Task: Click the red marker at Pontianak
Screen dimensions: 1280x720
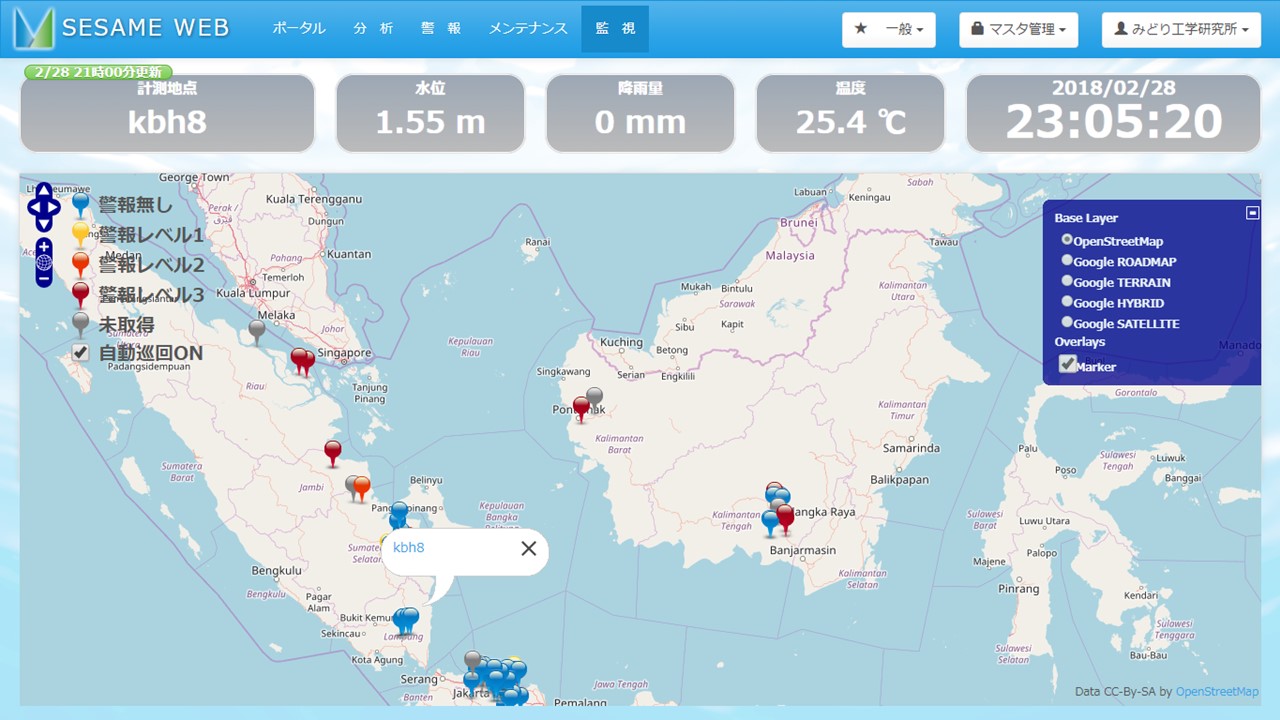Action: [581, 409]
